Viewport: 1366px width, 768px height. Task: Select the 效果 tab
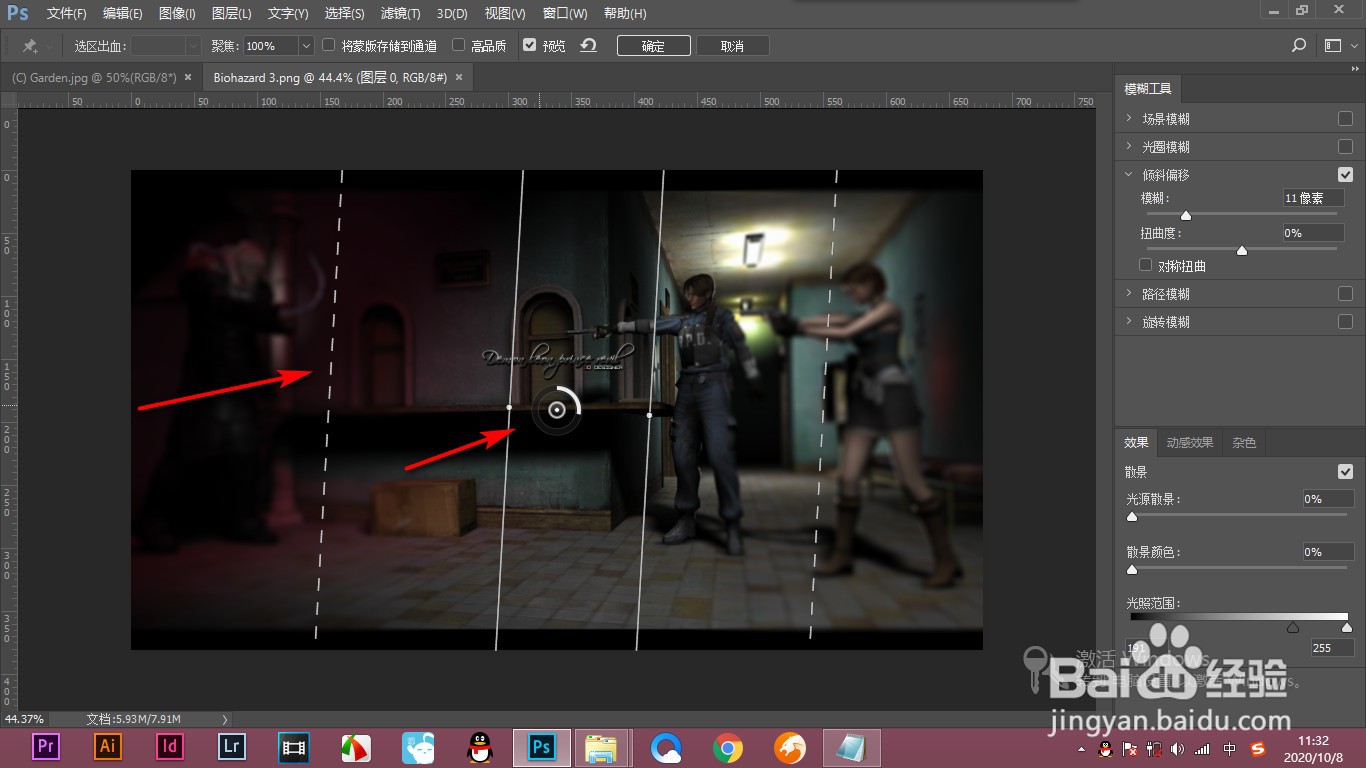(1136, 442)
